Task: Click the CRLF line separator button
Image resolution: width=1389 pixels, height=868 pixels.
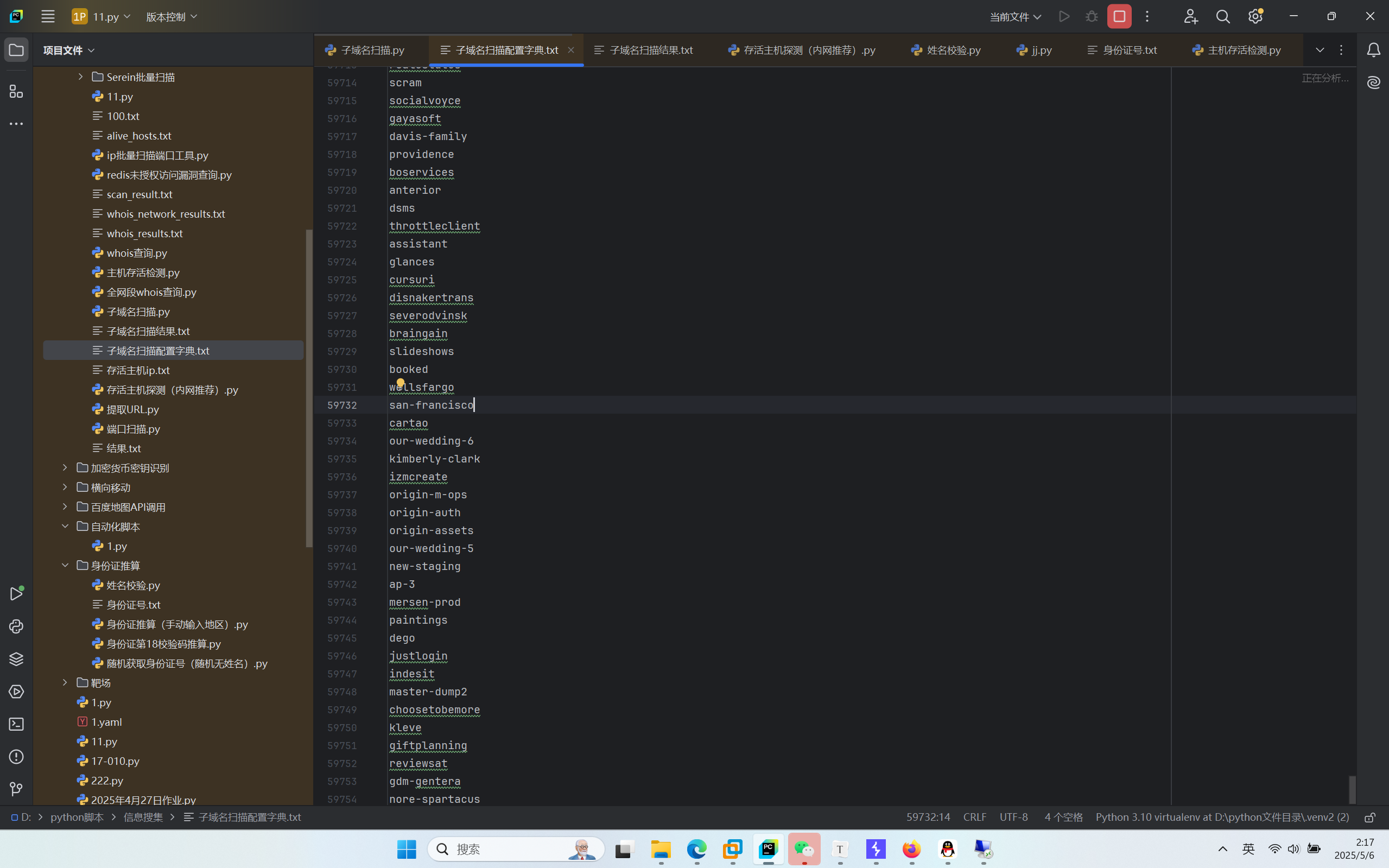Action: point(975,817)
